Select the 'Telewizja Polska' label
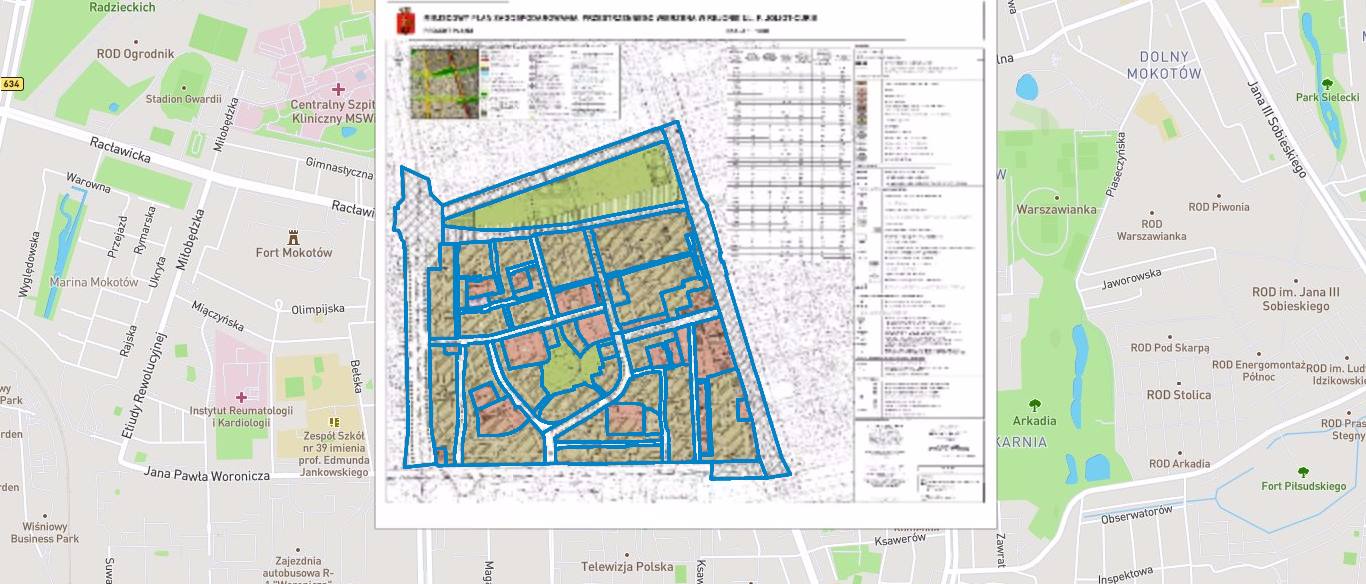The height and width of the screenshot is (584, 1366). 627,566
